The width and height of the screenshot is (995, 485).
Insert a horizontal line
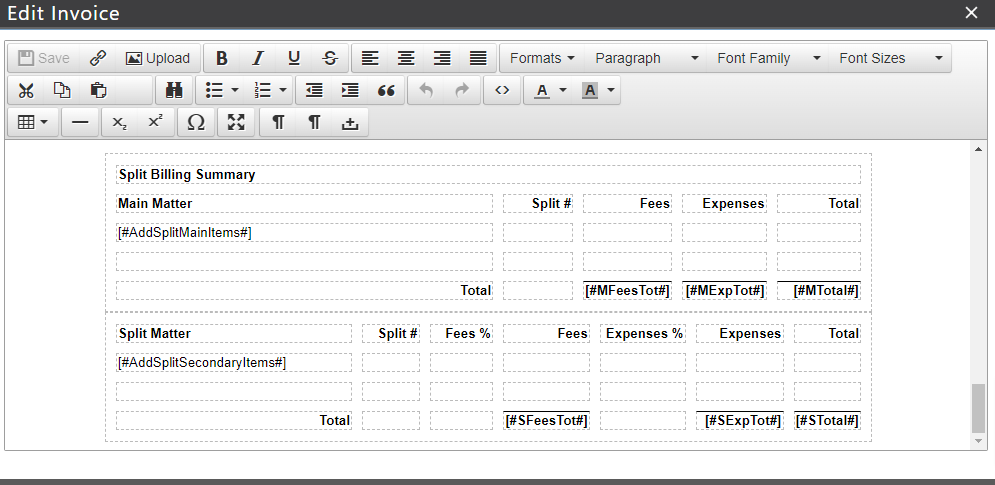(x=80, y=122)
